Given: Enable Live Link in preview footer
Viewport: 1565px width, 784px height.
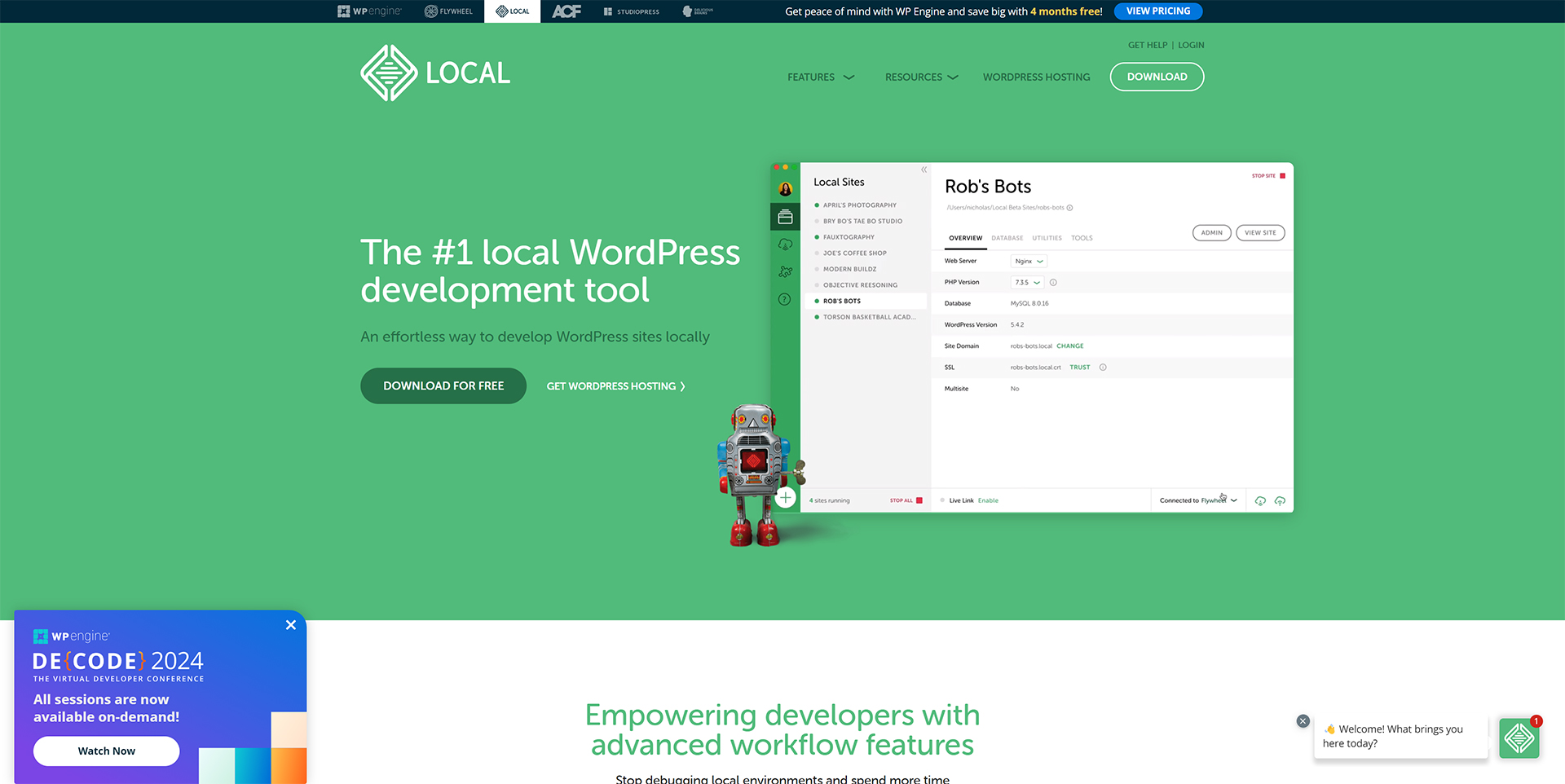Looking at the screenshot, I should (x=988, y=500).
